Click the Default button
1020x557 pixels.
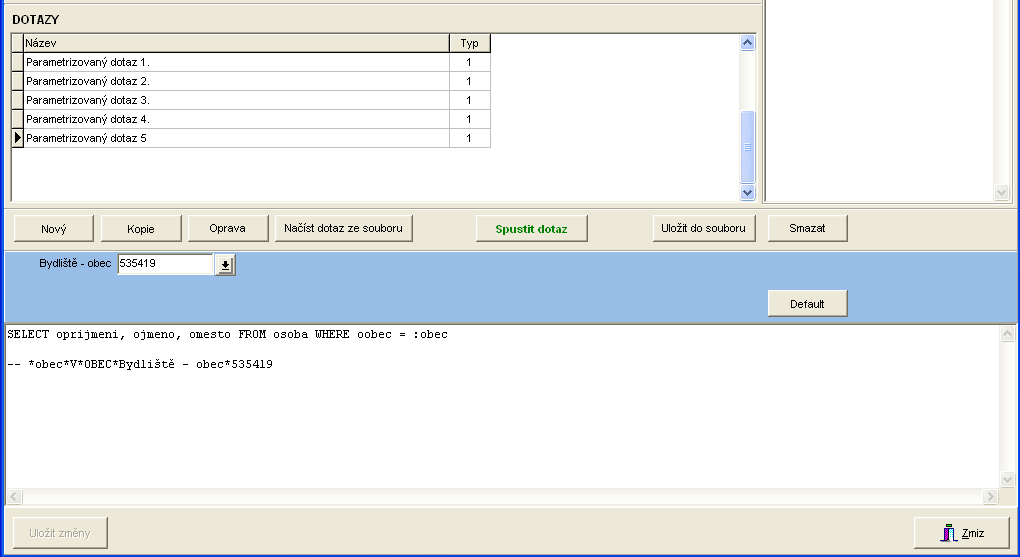pos(807,304)
